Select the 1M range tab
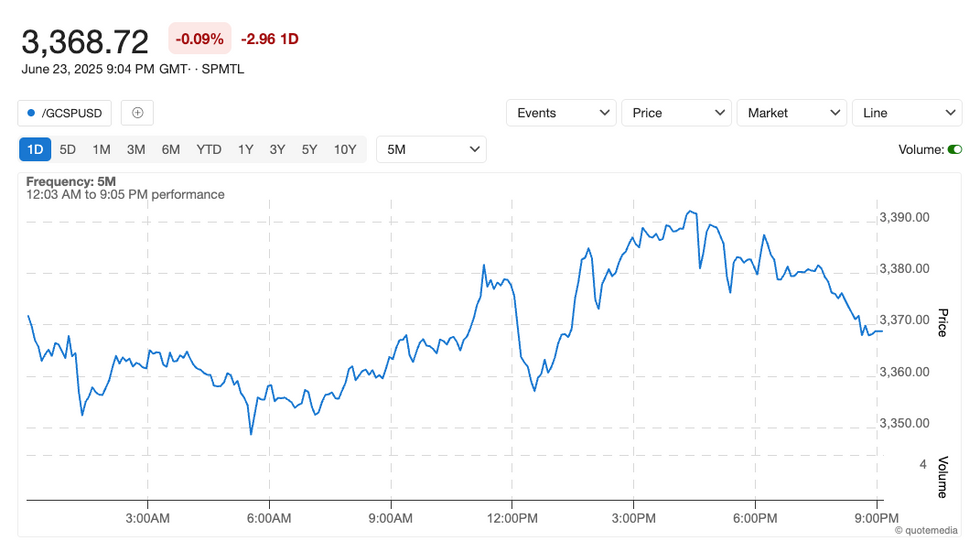 pos(101,150)
